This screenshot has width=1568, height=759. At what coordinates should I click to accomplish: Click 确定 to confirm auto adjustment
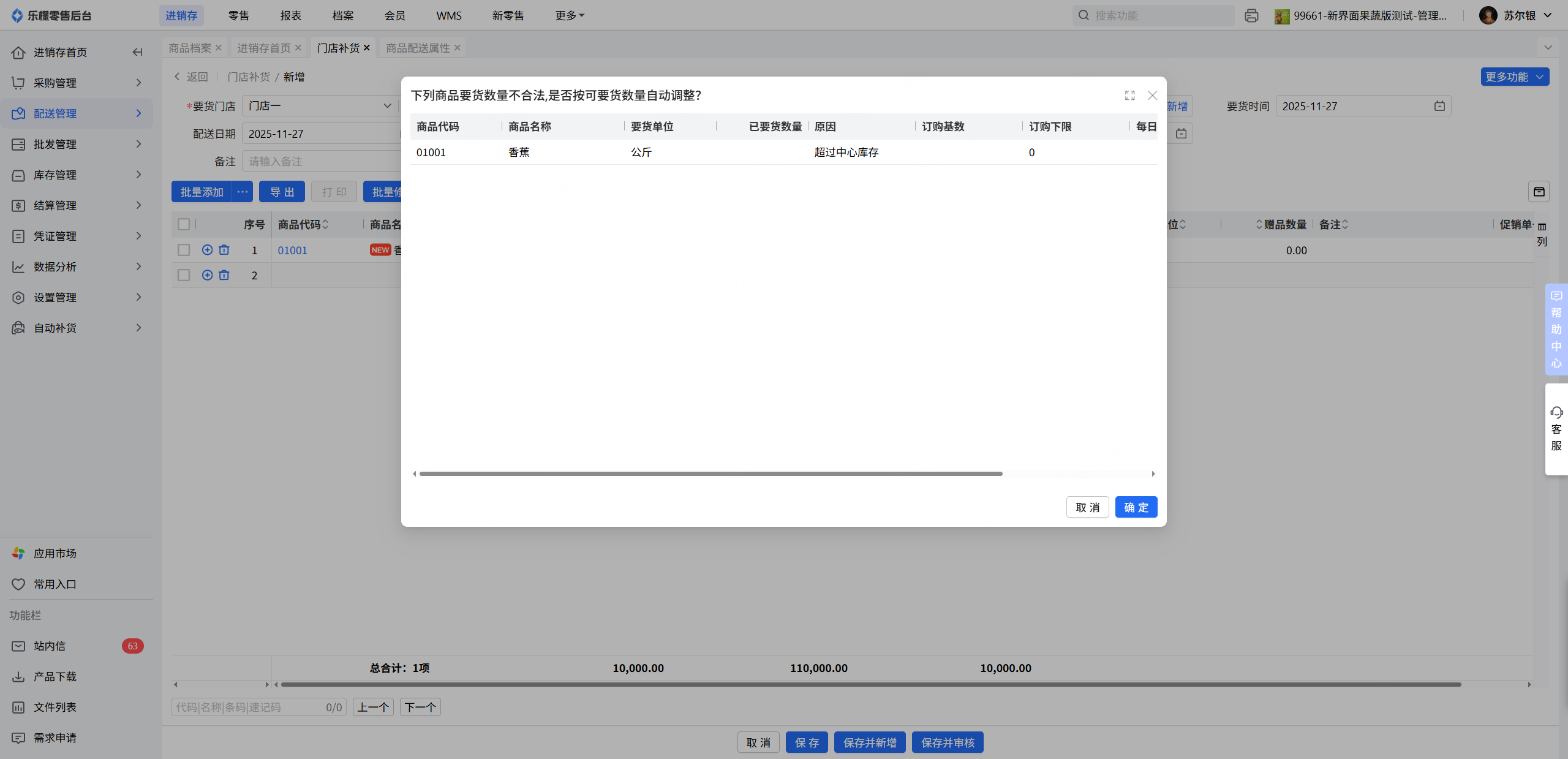(1136, 507)
